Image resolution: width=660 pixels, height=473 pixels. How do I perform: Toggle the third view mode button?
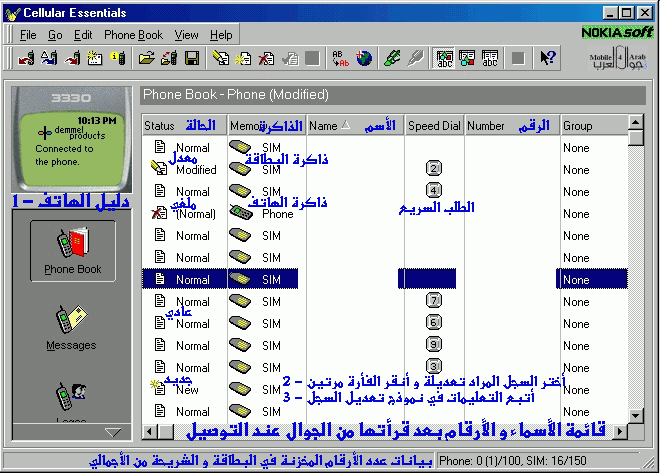coord(490,58)
